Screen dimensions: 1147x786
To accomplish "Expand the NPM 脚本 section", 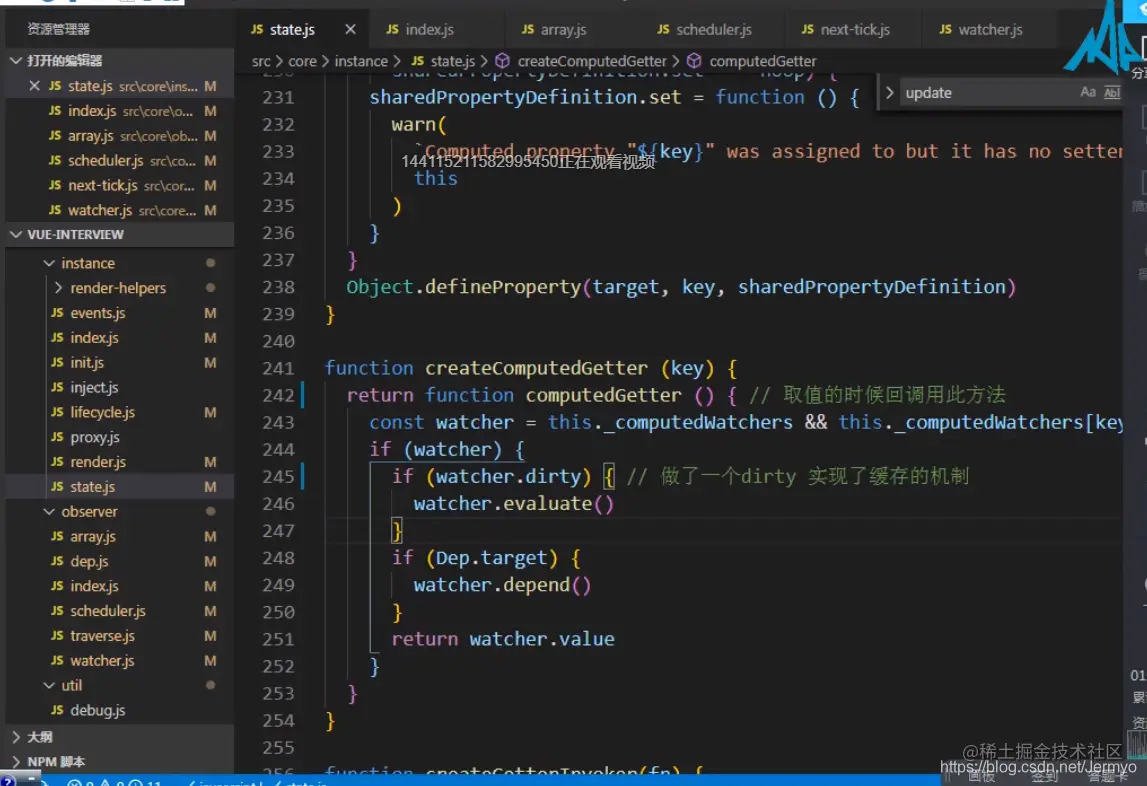I will coord(16,762).
